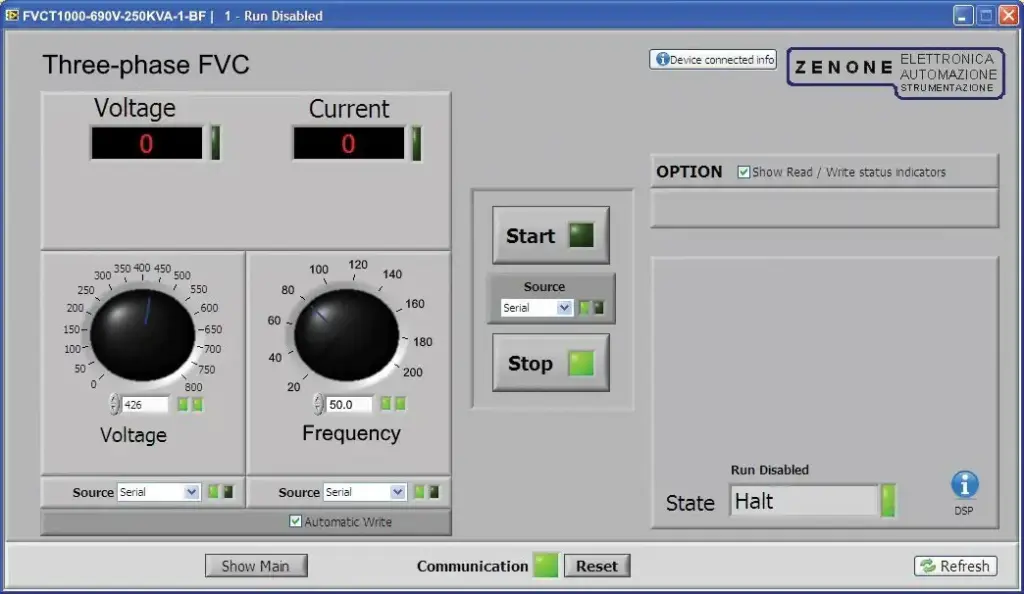Click the Refresh button
The width and height of the screenshot is (1024, 594).
tap(955, 566)
